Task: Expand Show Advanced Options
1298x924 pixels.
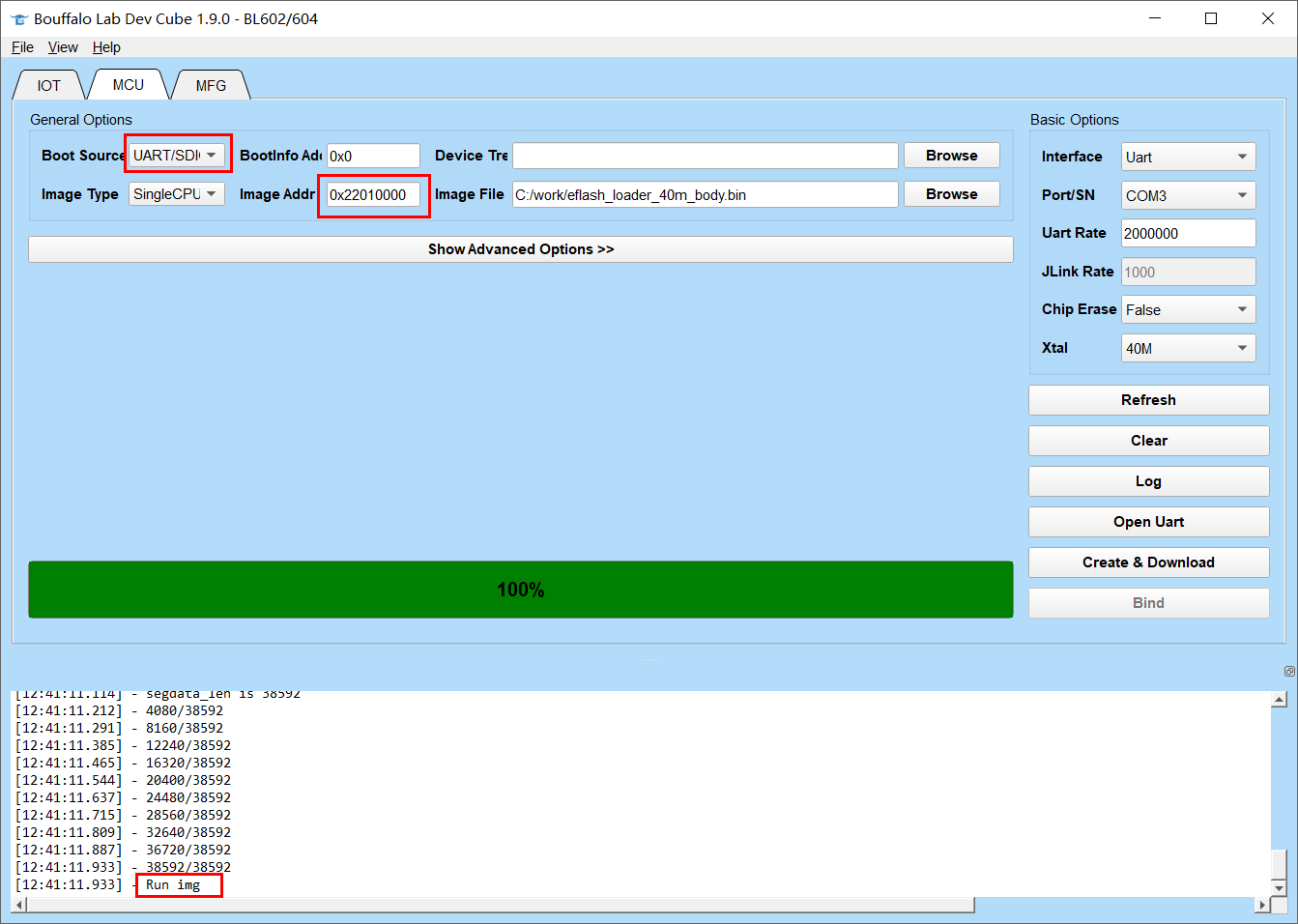Action: [x=521, y=249]
